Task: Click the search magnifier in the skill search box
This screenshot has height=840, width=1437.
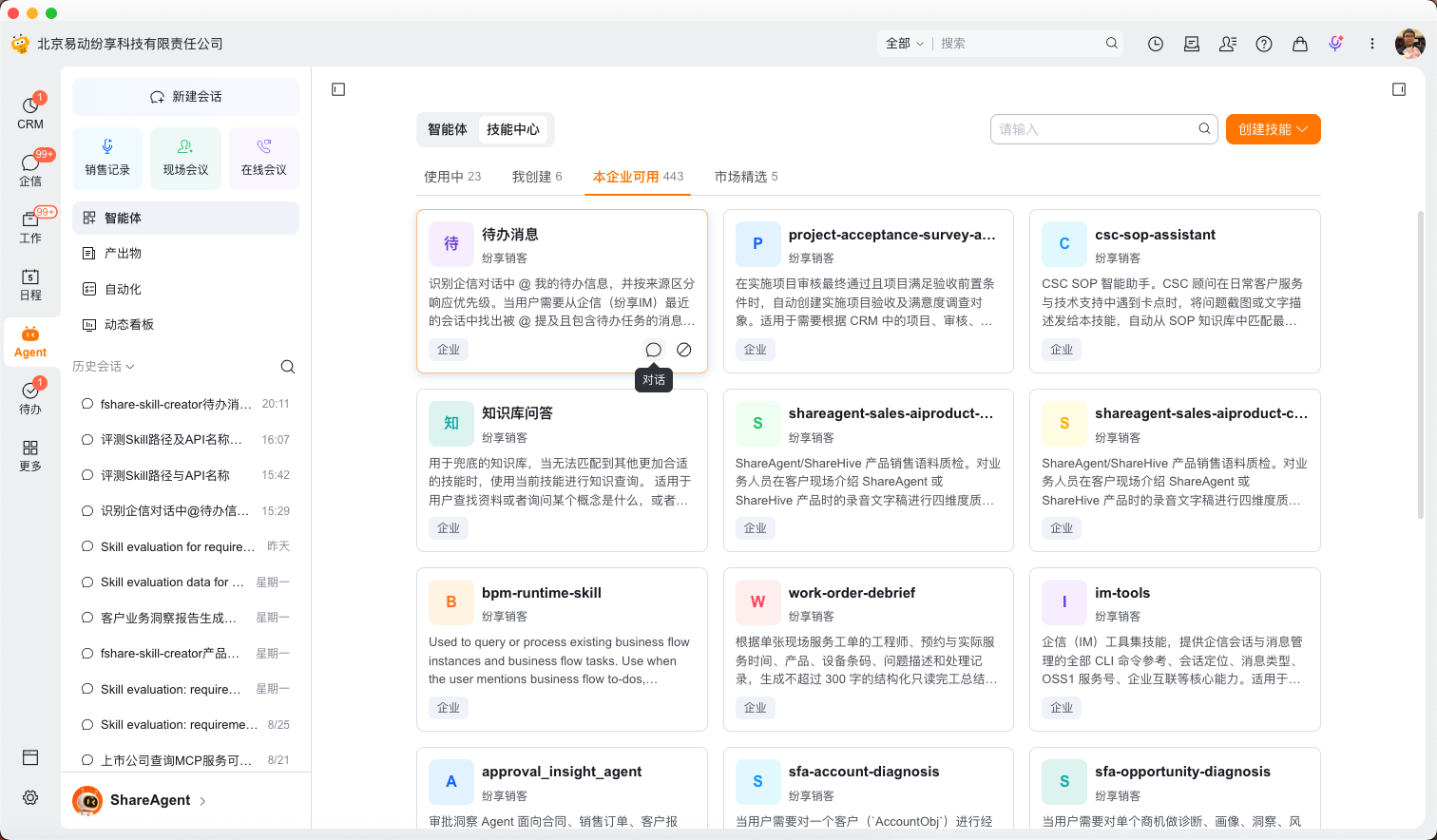Action: click(1204, 129)
